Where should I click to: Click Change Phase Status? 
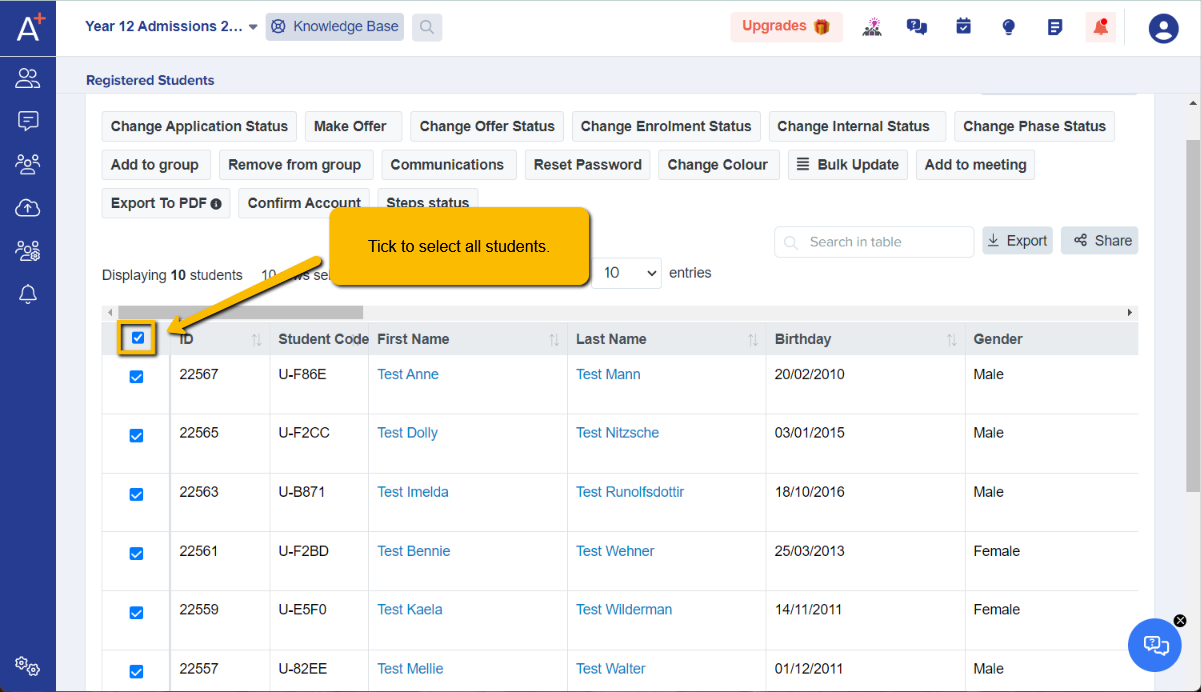[x=1034, y=126]
